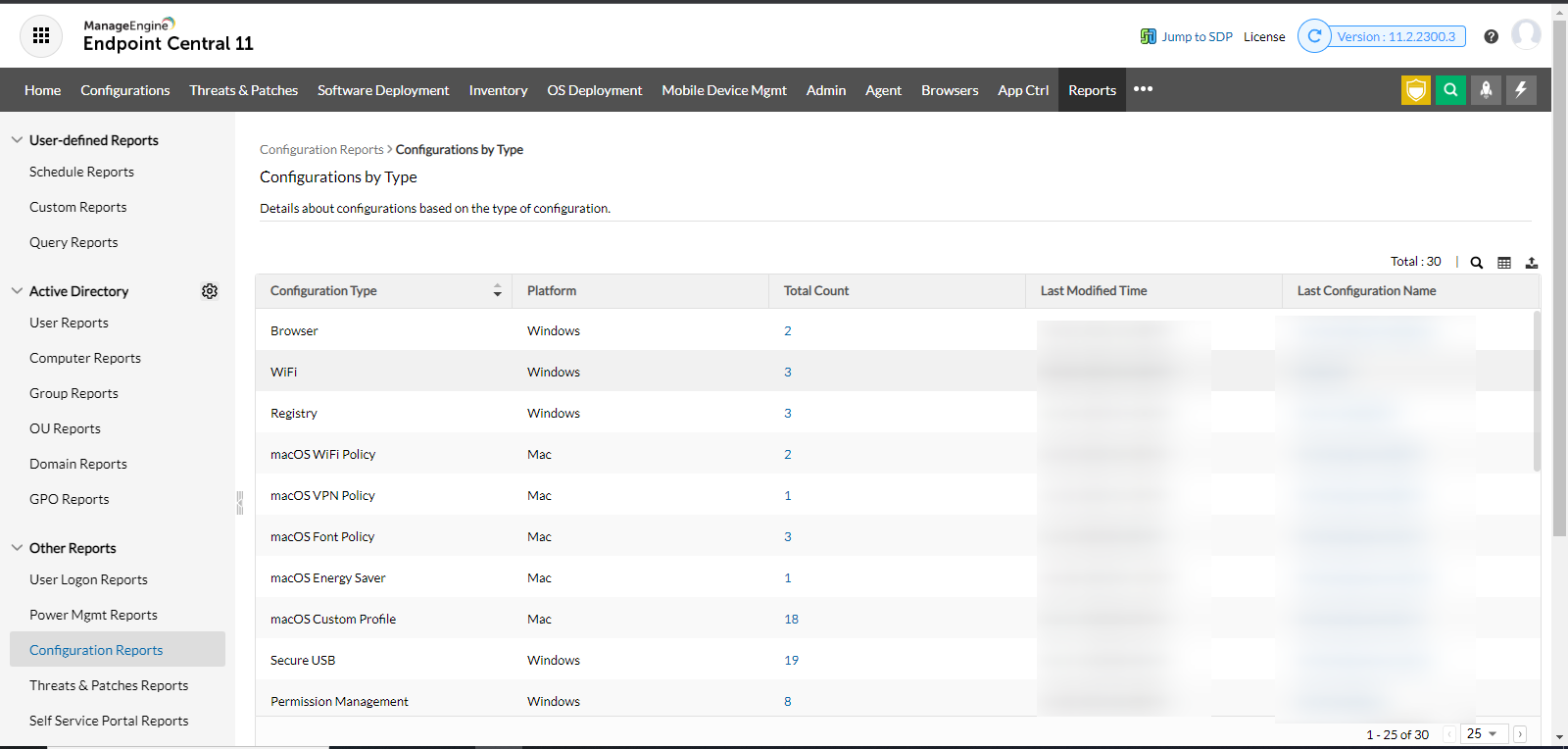Expand the three-dots more menu
Viewport: 1568px width, 749px height.
pyautogui.click(x=1143, y=89)
